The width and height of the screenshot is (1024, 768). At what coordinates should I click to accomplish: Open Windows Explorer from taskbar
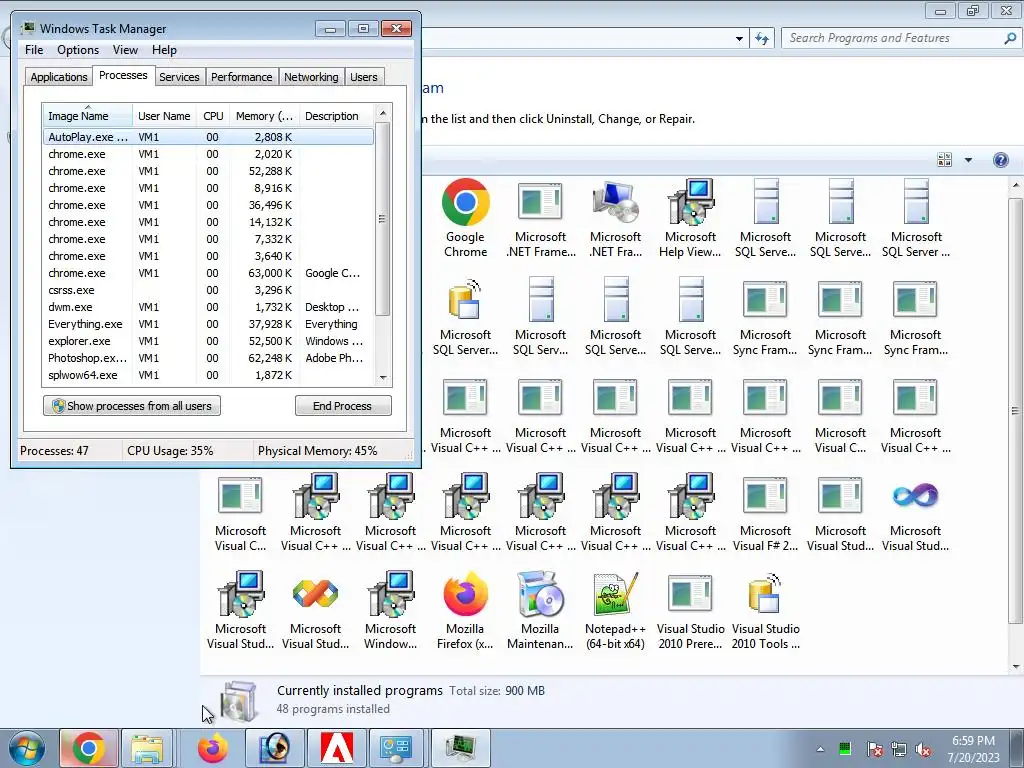[x=147, y=748]
